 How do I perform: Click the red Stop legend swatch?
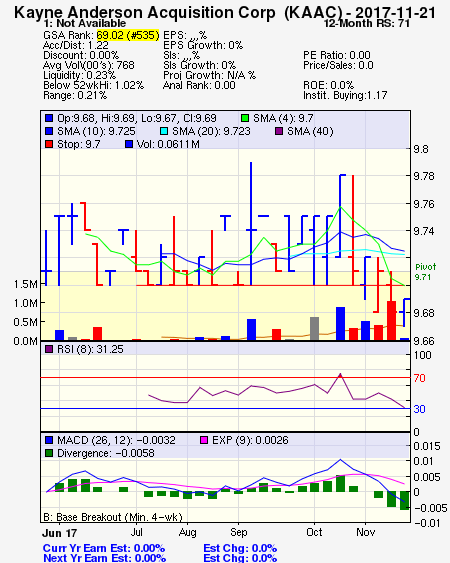click(x=49, y=144)
